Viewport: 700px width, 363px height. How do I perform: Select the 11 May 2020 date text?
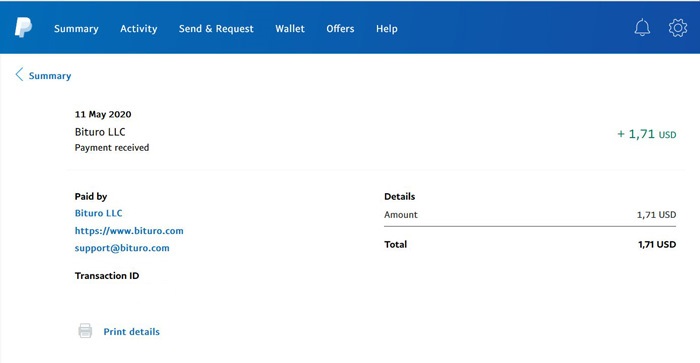[103, 114]
